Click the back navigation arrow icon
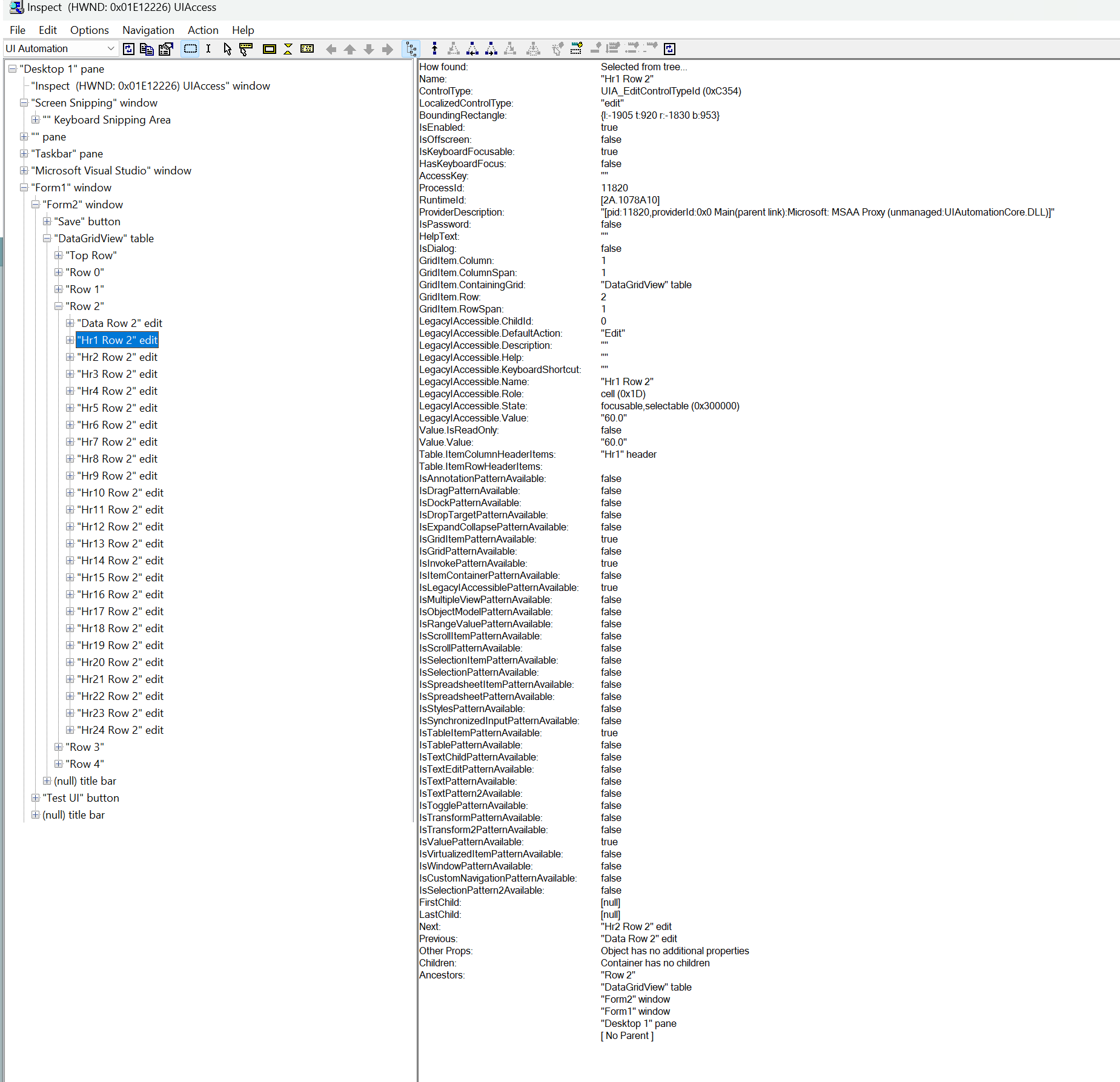This screenshot has height=1082, width=1120. pyautogui.click(x=331, y=48)
